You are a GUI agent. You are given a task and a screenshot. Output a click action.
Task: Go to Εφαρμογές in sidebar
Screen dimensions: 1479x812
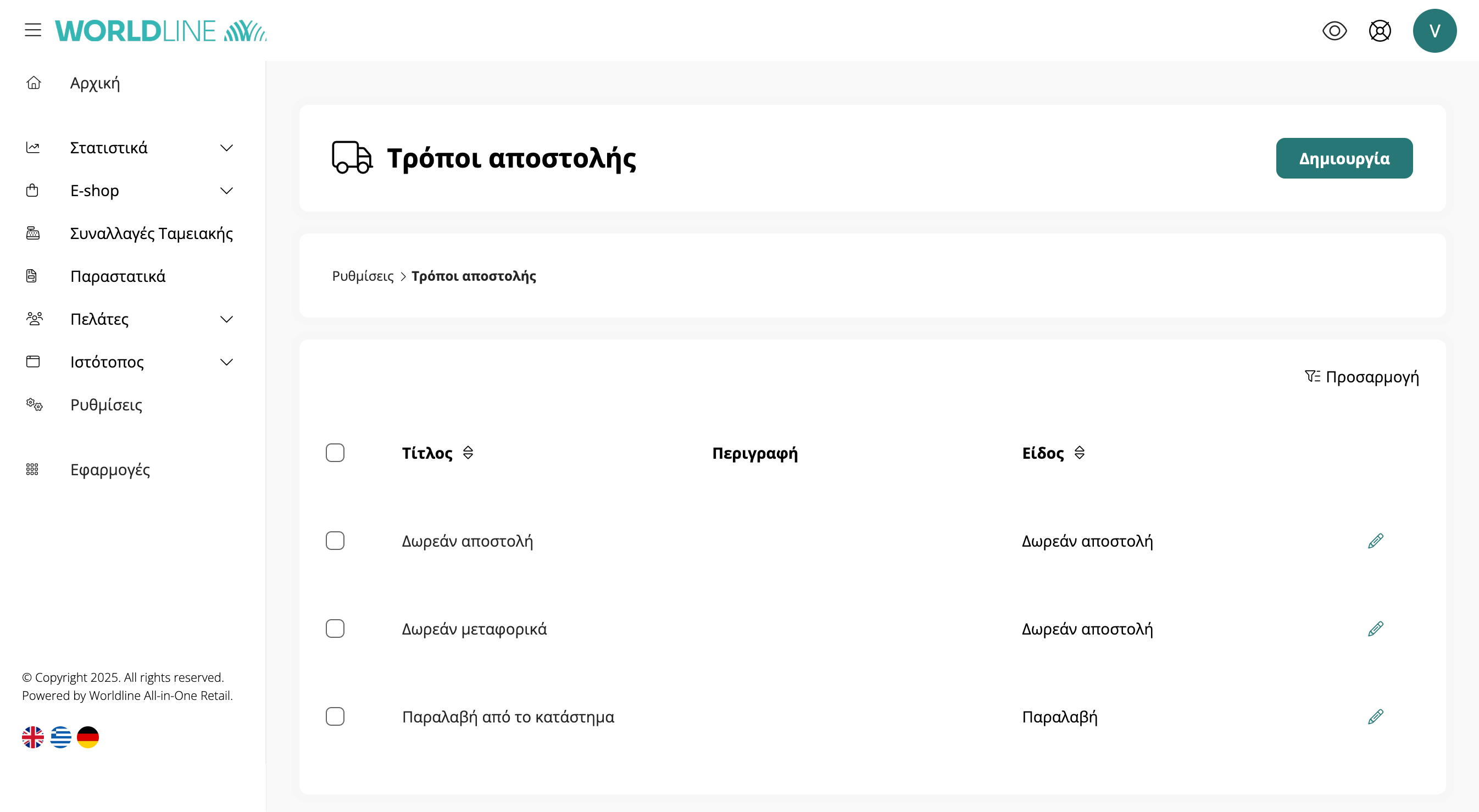pos(110,470)
